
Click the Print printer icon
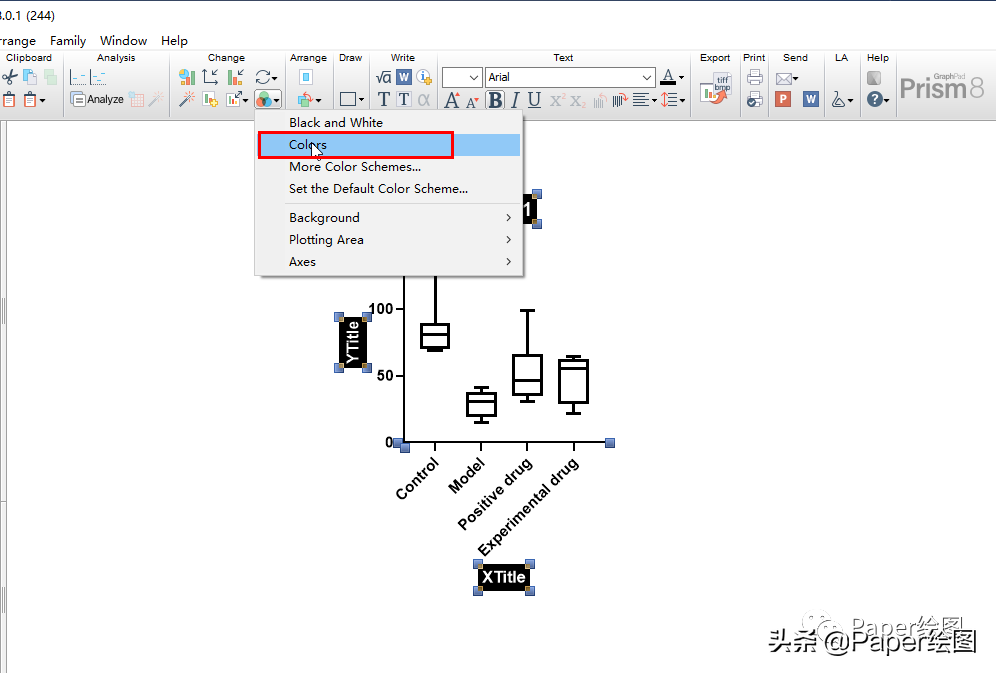point(755,77)
